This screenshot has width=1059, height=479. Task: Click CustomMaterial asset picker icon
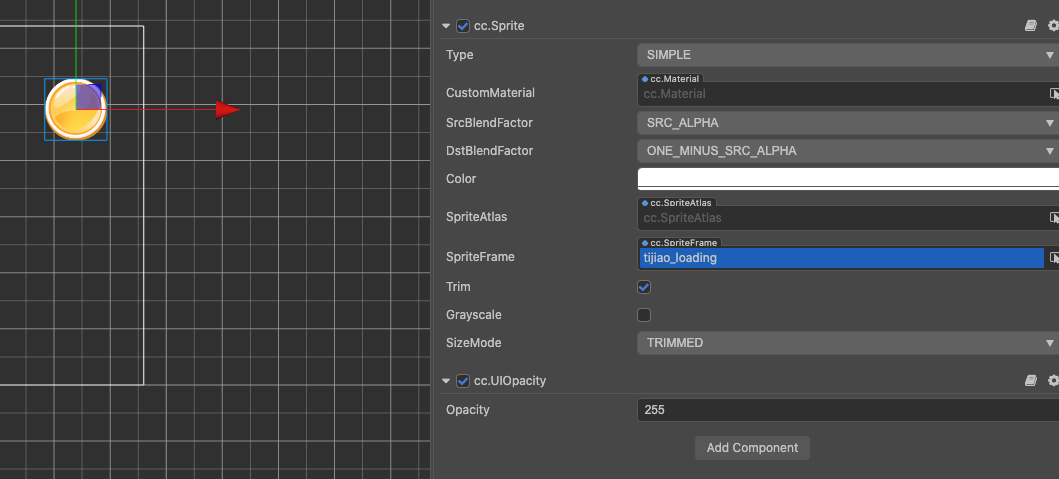click(1054, 93)
